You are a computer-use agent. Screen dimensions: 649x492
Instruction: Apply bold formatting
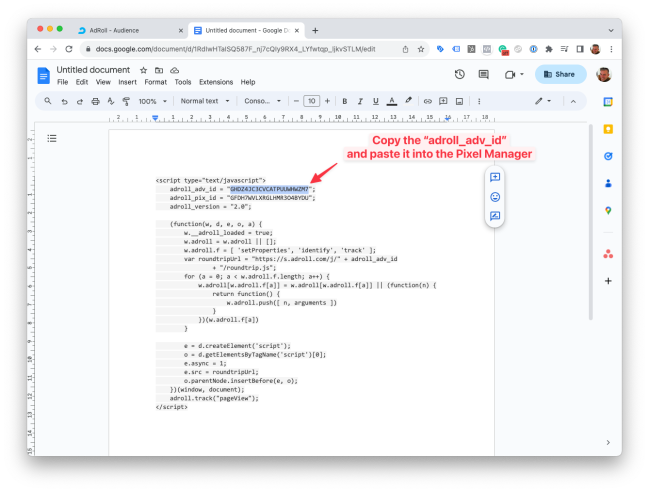(344, 101)
